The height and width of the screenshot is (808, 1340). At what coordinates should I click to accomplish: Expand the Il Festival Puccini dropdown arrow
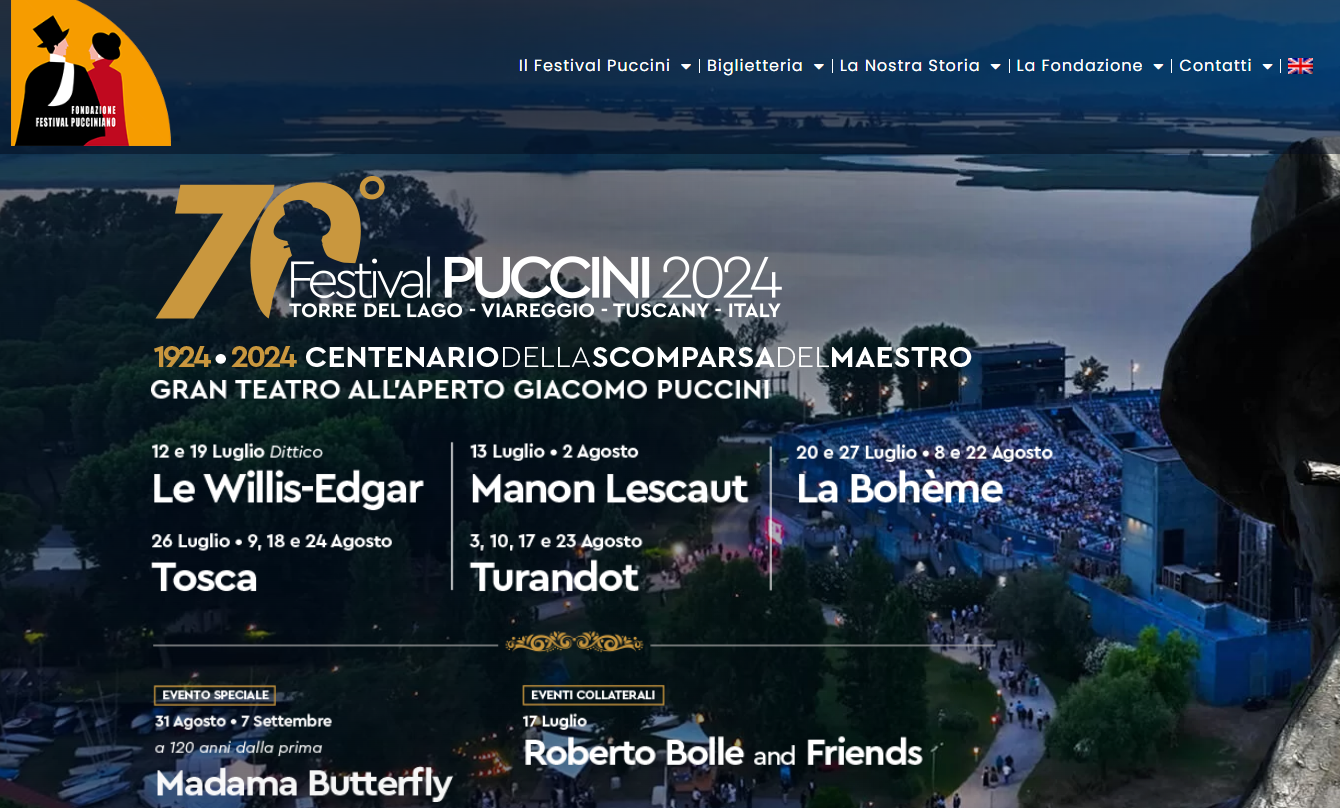point(686,67)
